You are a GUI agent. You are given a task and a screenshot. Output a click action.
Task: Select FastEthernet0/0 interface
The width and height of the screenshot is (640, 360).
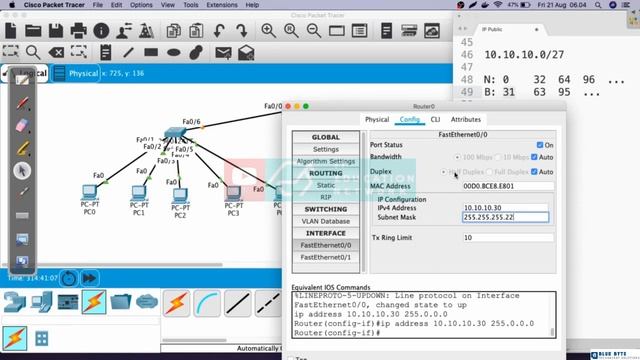tap(326, 245)
